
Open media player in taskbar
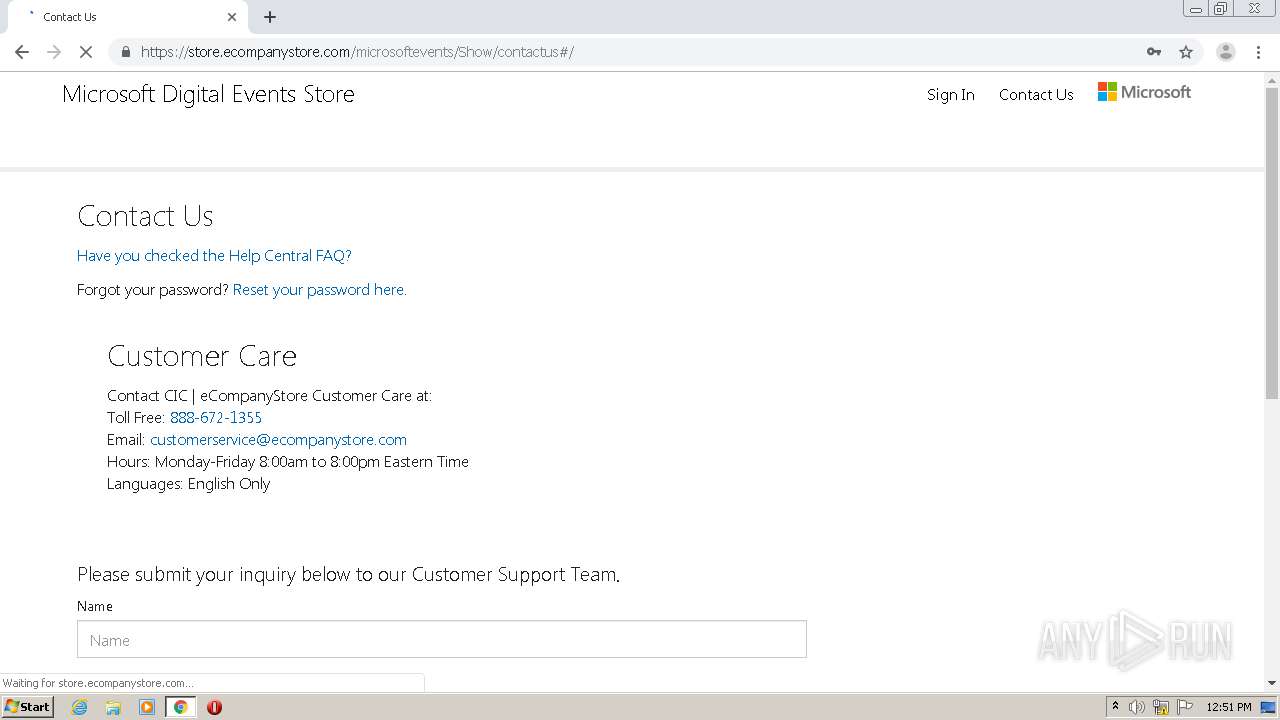[x=147, y=707]
